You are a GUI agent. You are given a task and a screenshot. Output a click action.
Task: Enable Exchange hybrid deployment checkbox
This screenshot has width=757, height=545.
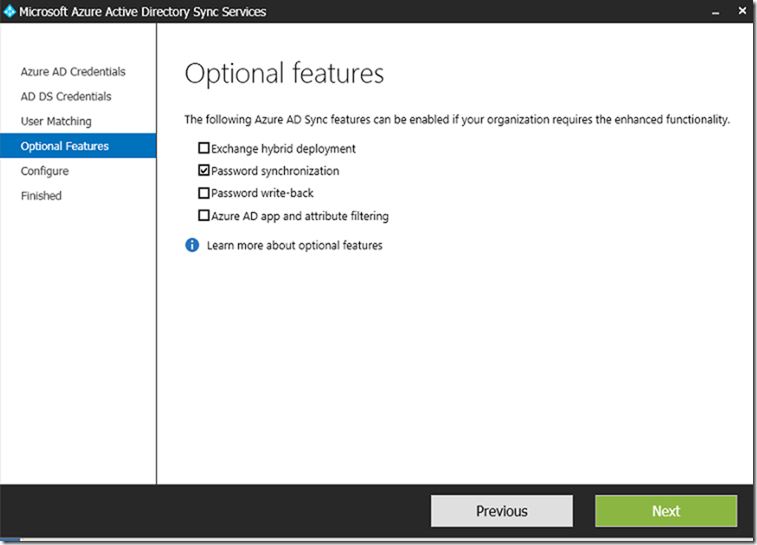(204, 148)
